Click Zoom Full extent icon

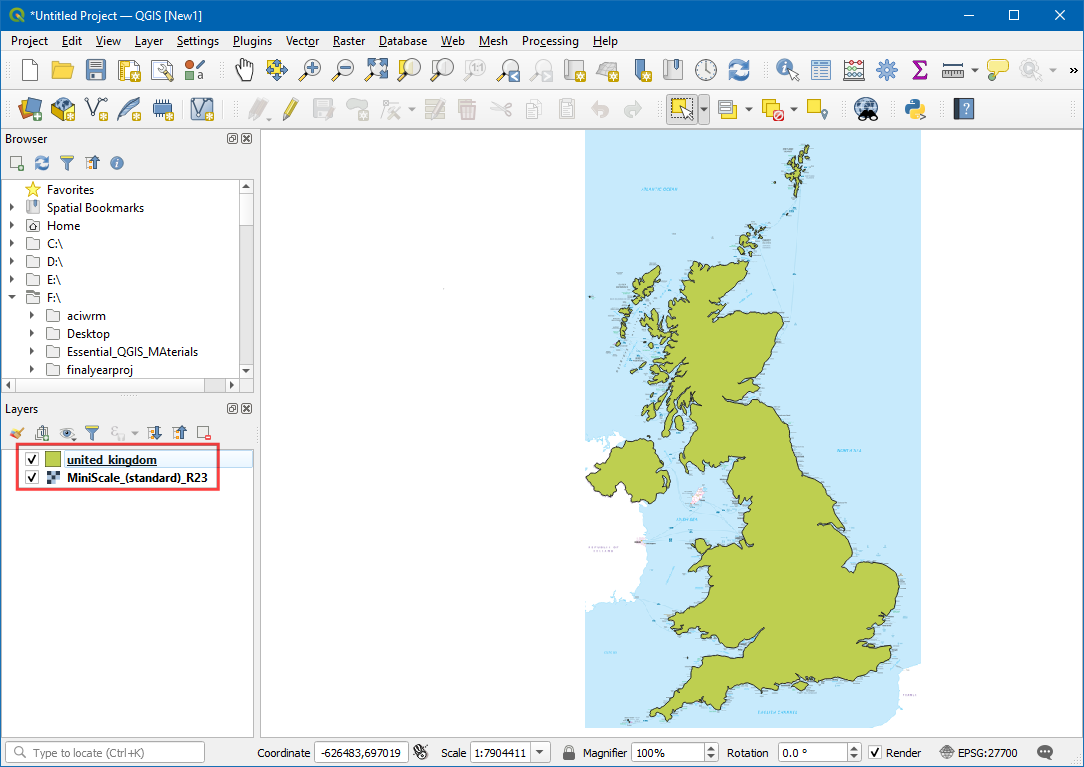coord(376,70)
